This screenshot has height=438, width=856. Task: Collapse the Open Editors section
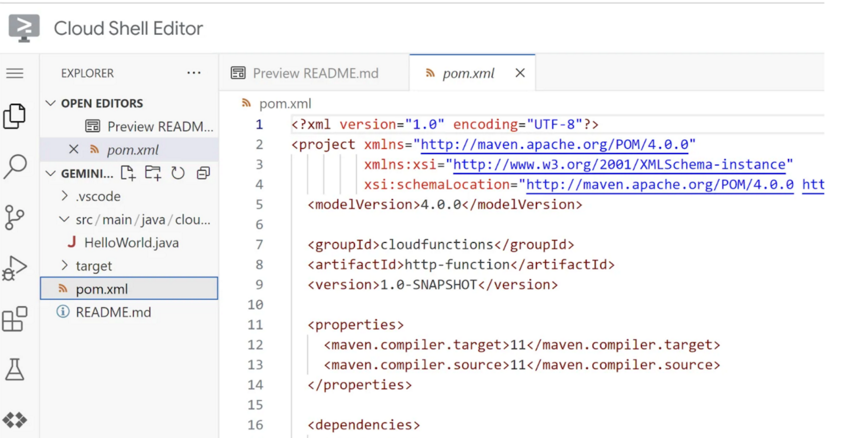(51, 103)
